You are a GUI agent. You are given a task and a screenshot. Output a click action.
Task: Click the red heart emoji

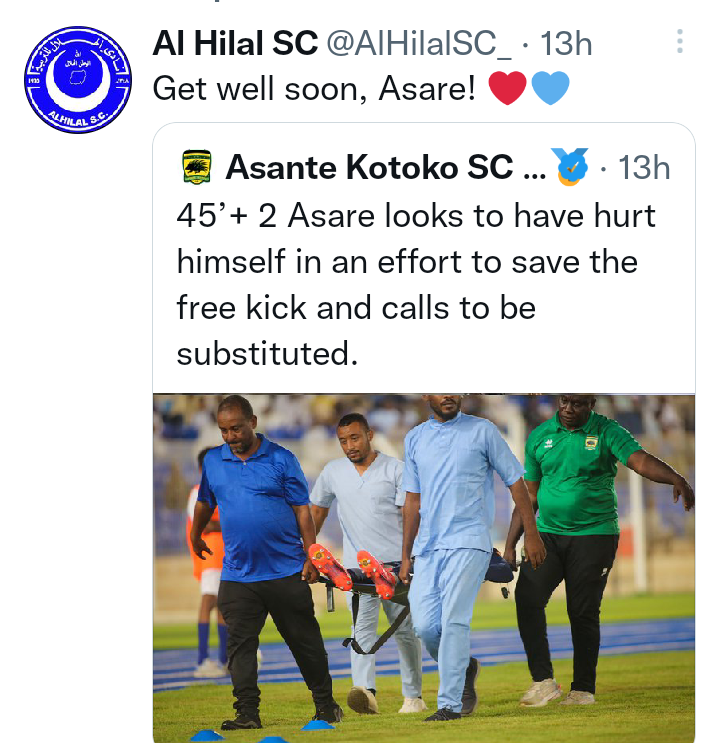point(507,88)
